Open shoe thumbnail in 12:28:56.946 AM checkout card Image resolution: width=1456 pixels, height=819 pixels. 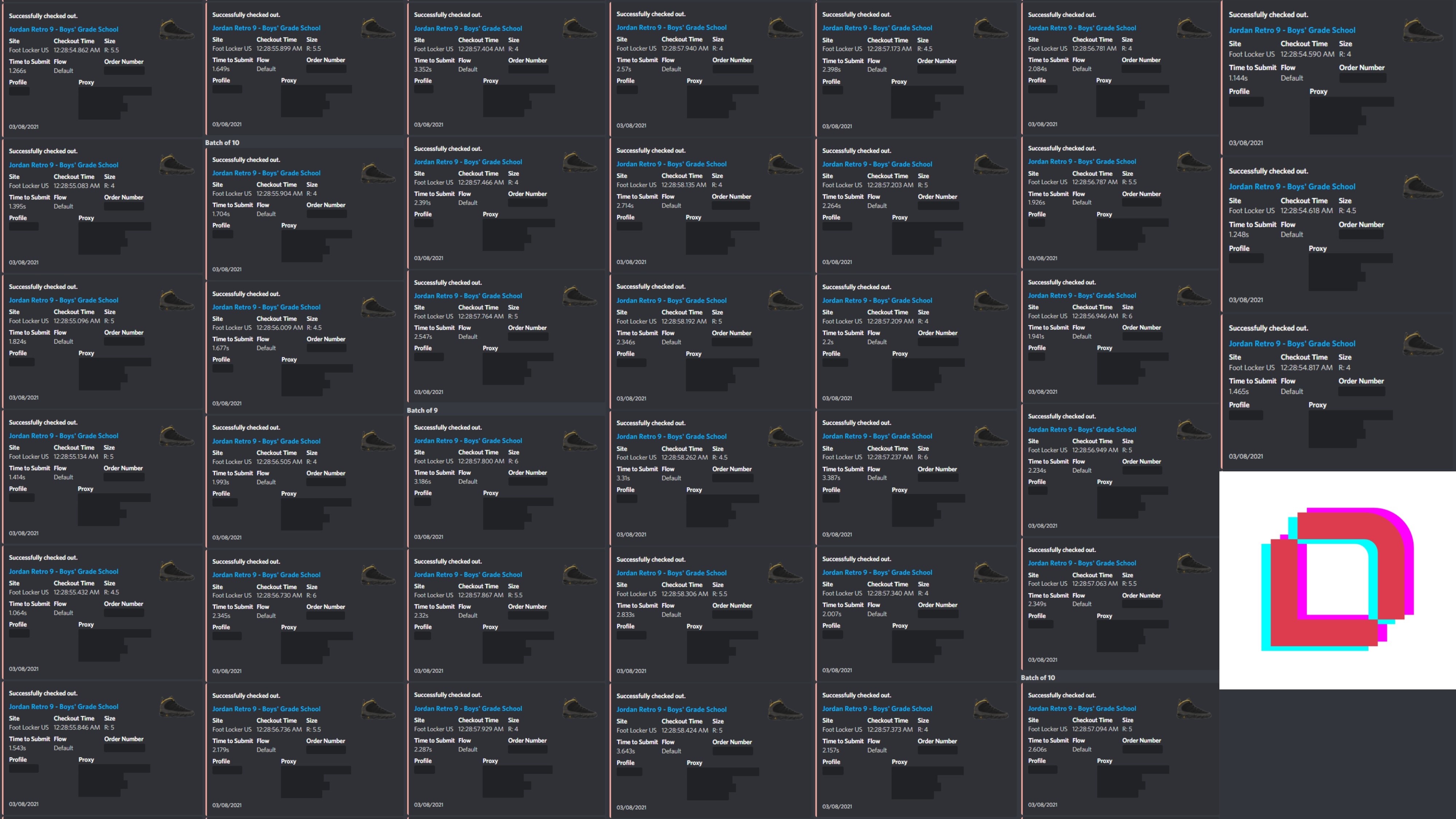(x=1194, y=296)
